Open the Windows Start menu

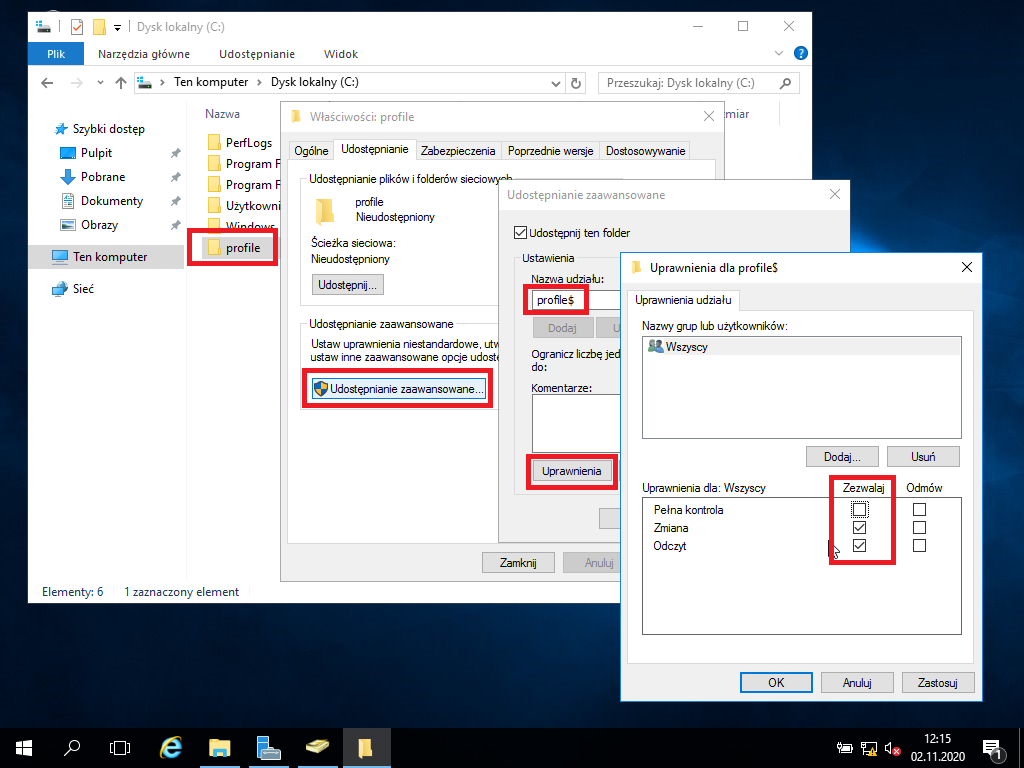tap(24, 748)
